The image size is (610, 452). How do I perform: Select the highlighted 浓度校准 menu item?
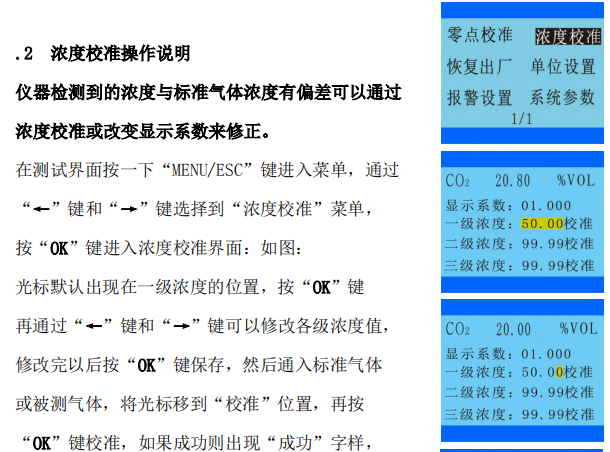(x=567, y=37)
